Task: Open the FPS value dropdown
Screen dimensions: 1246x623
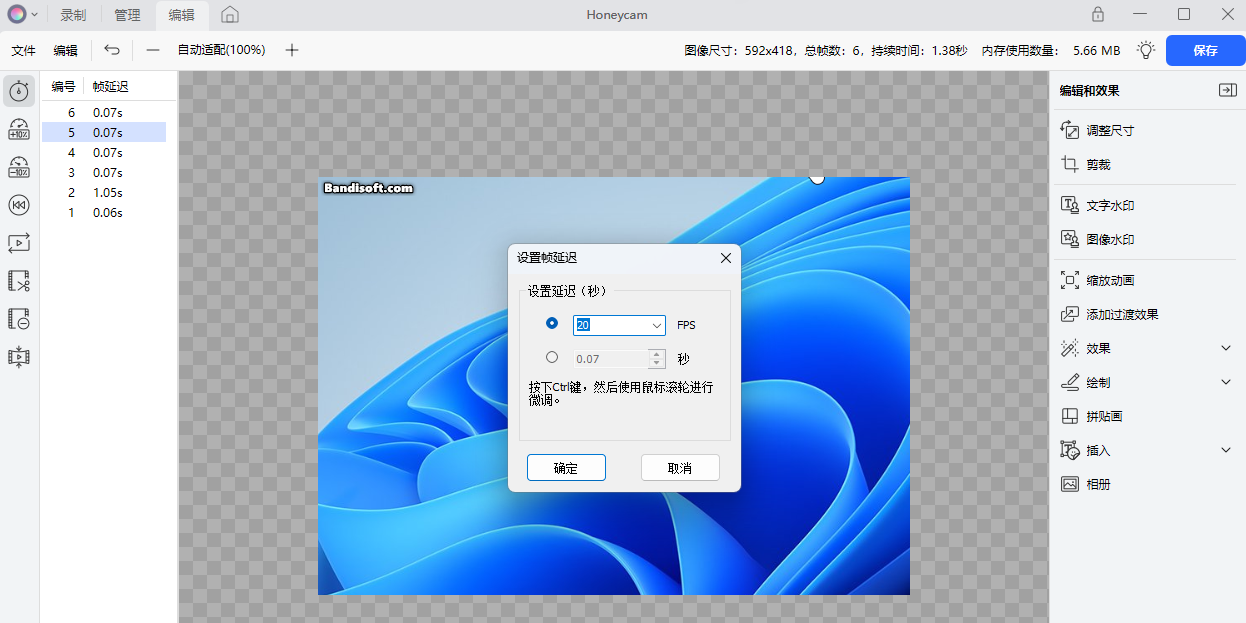Action: pyautogui.click(x=656, y=325)
